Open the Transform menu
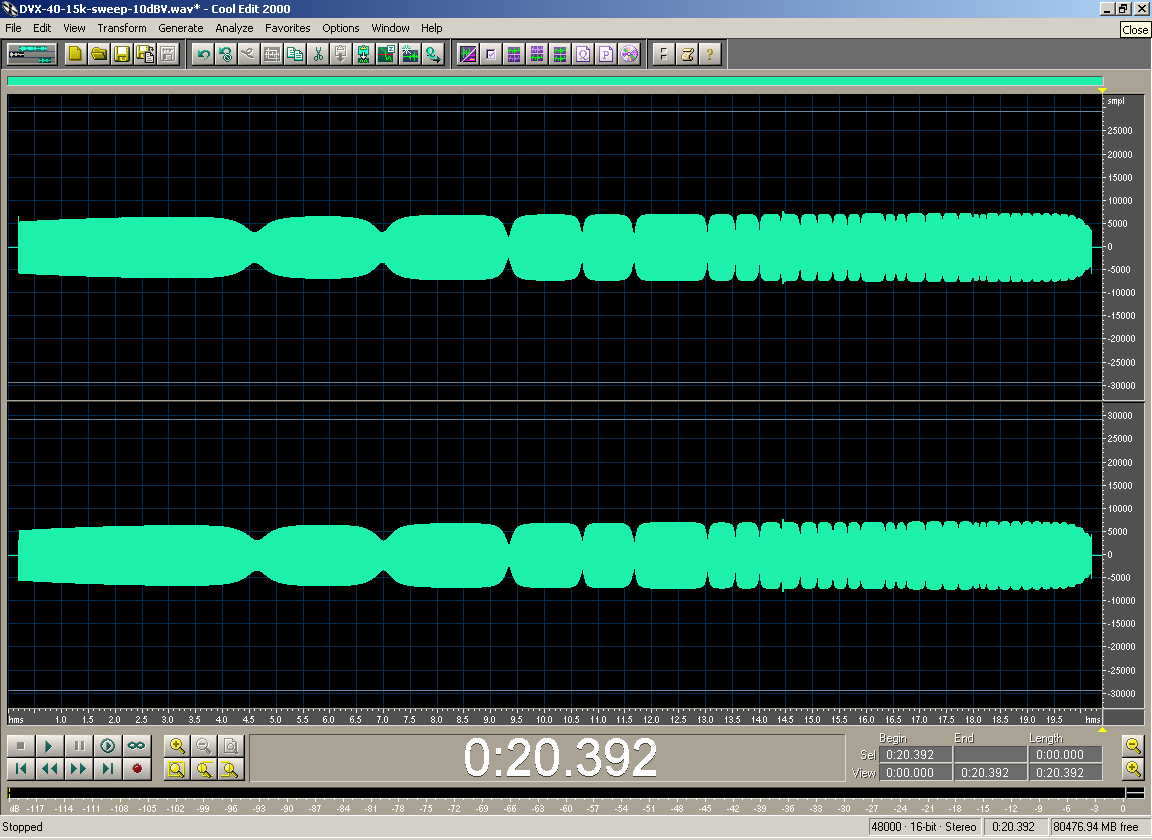 pos(122,28)
